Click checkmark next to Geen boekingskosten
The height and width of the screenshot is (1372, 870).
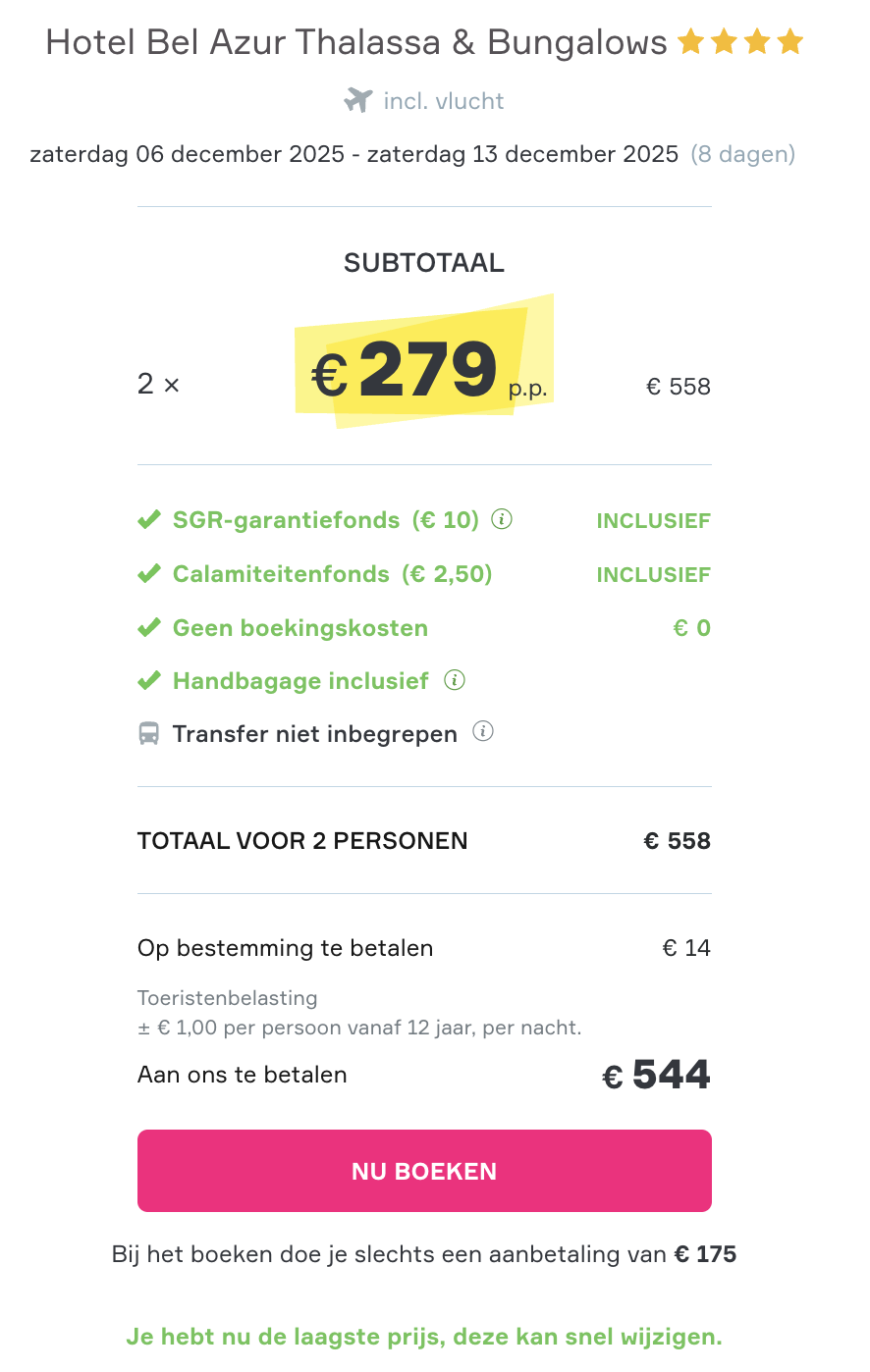[x=149, y=627]
